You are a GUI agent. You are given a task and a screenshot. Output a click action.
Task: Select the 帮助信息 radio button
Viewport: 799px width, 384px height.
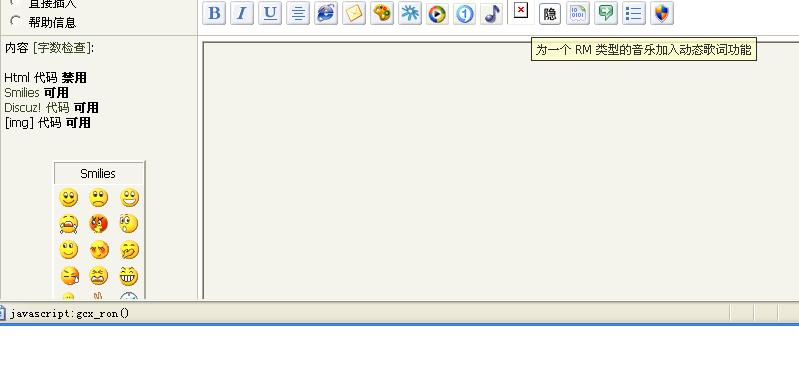pyautogui.click(x=16, y=21)
